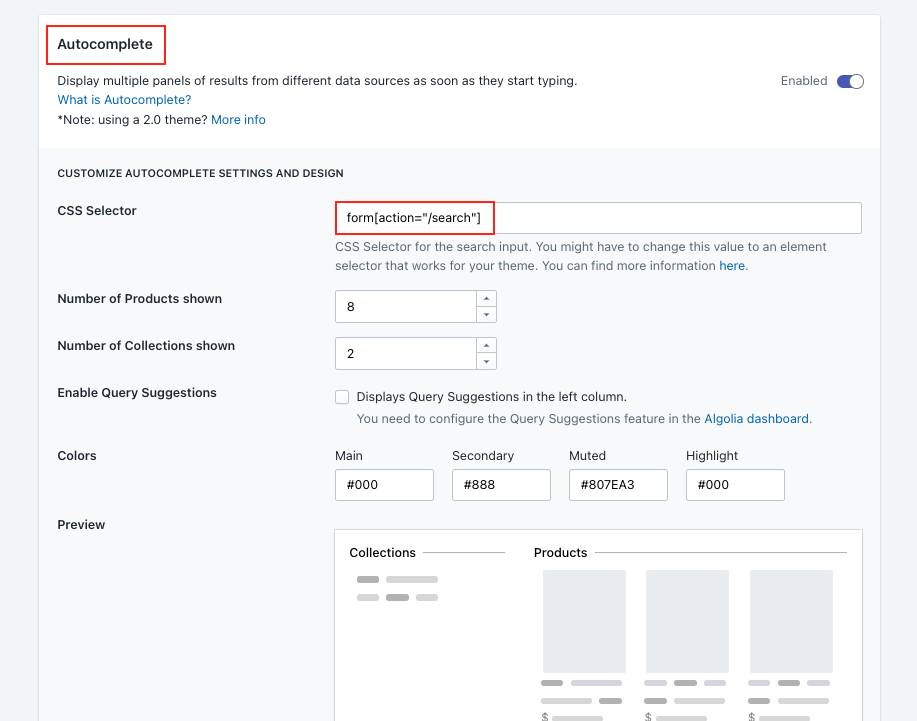
Task: Edit the Muted color field #807EA3
Action: (x=618, y=485)
